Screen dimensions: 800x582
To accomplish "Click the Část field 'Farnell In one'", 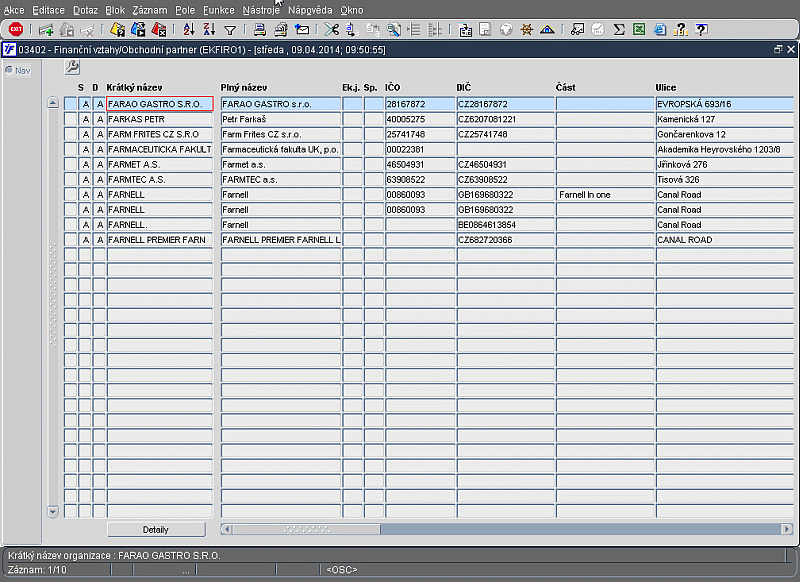I will [605, 195].
